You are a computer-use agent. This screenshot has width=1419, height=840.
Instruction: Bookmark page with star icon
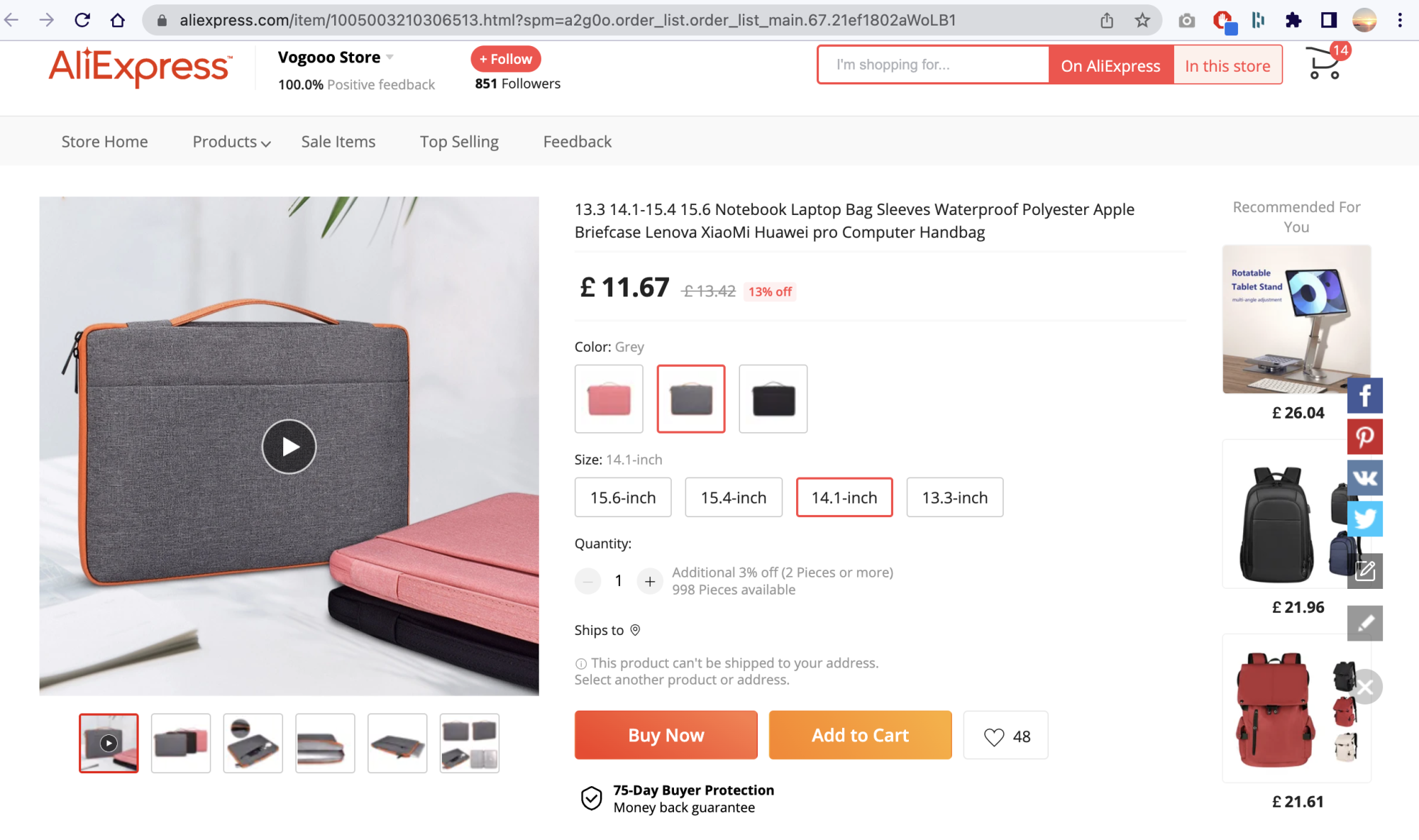click(x=1142, y=21)
